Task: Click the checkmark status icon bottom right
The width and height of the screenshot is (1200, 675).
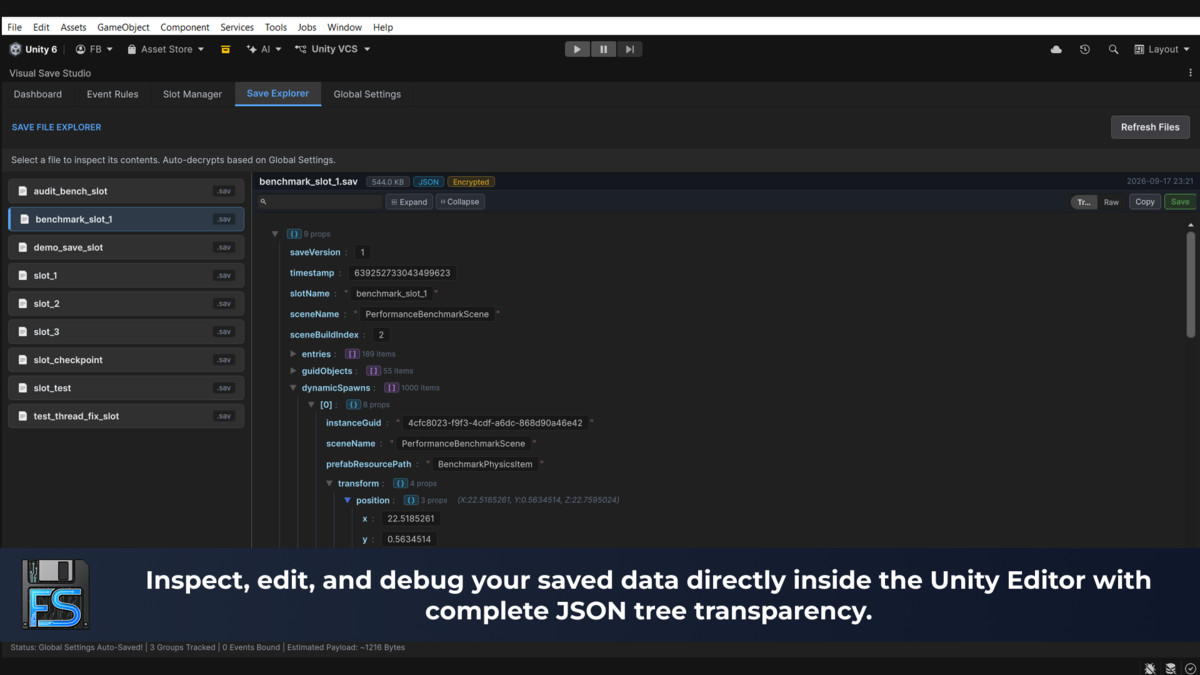Action: [1190, 668]
